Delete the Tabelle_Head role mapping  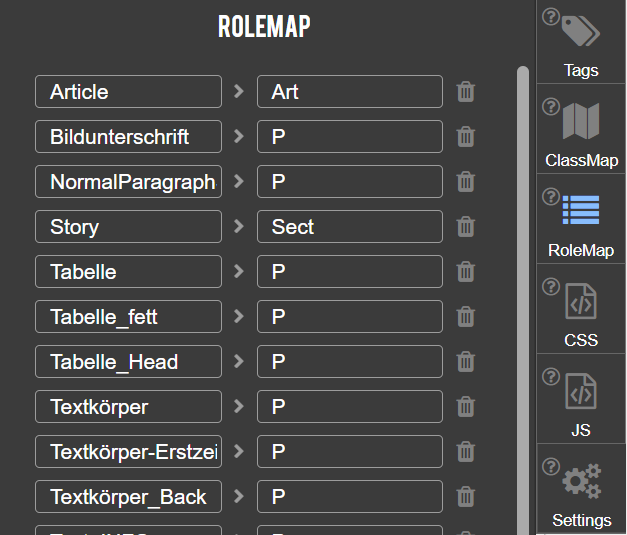point(466,362)
